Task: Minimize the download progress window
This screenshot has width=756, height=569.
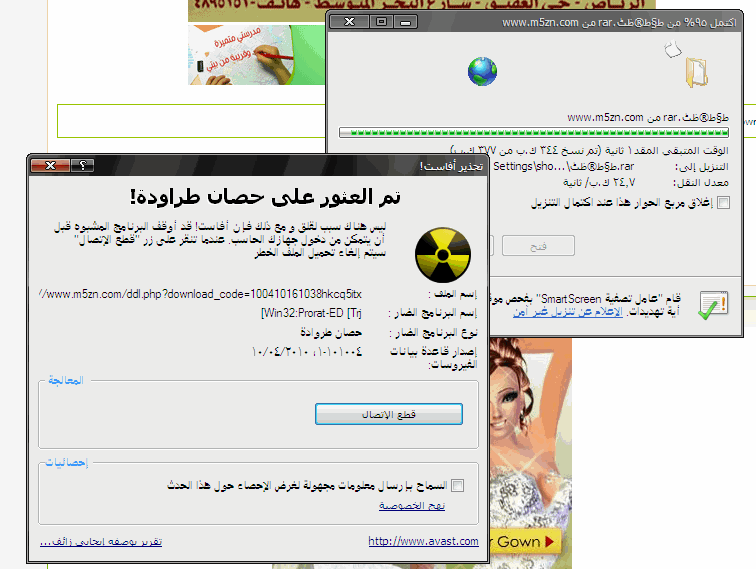Action: coord(405,22)
